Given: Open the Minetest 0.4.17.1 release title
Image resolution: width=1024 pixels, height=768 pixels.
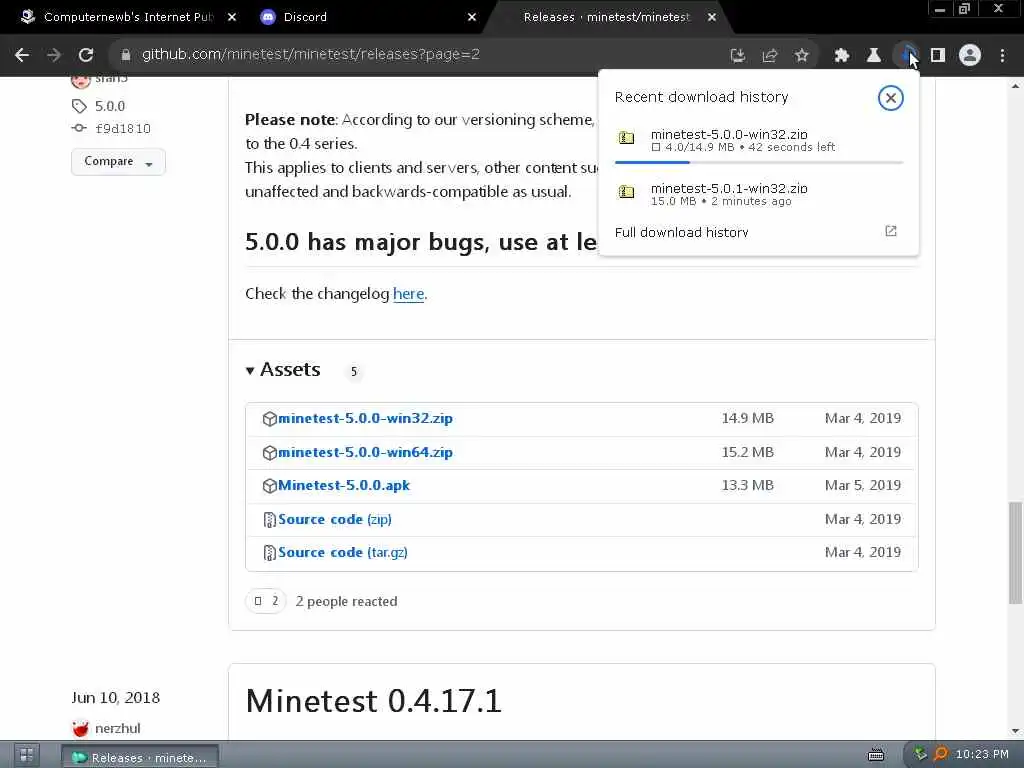Looking at the screenshot, I should [374, 701].
